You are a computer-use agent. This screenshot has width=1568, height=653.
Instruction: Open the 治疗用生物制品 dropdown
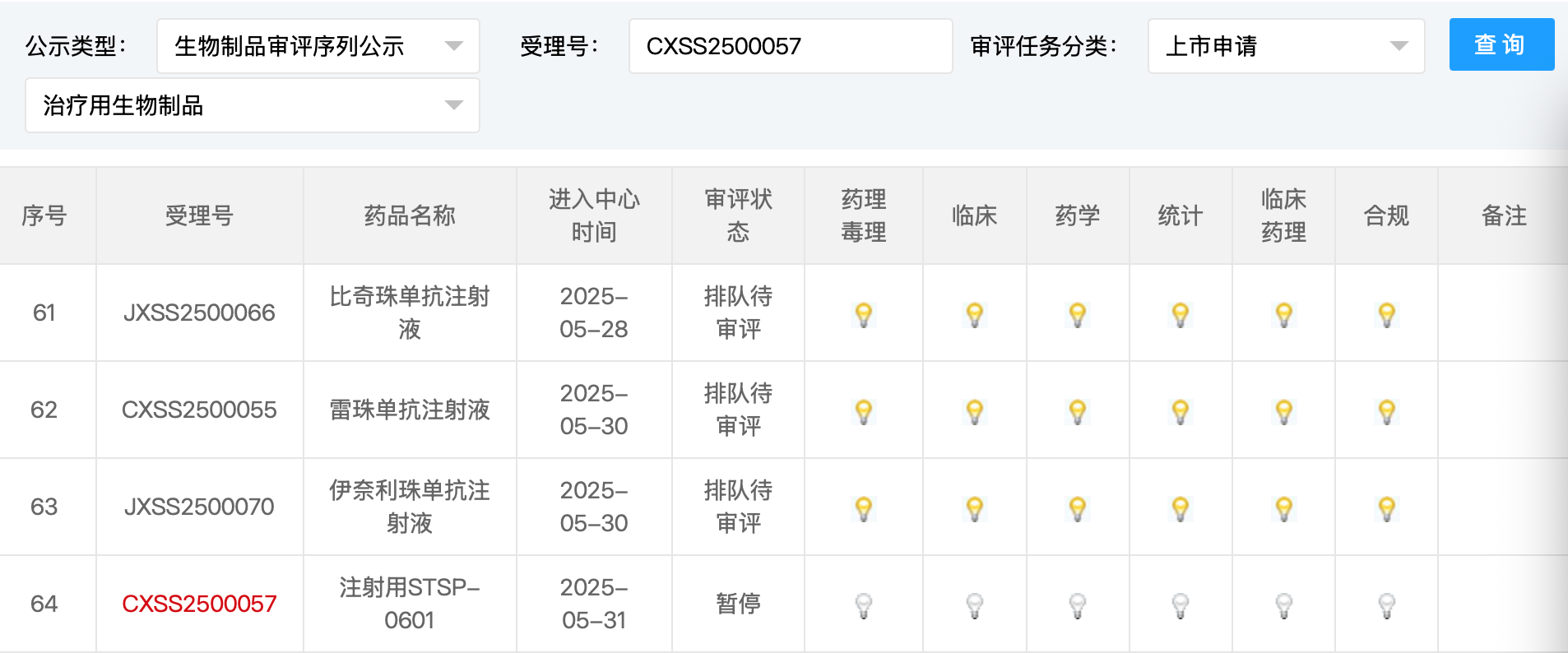[x=252, y=105]
